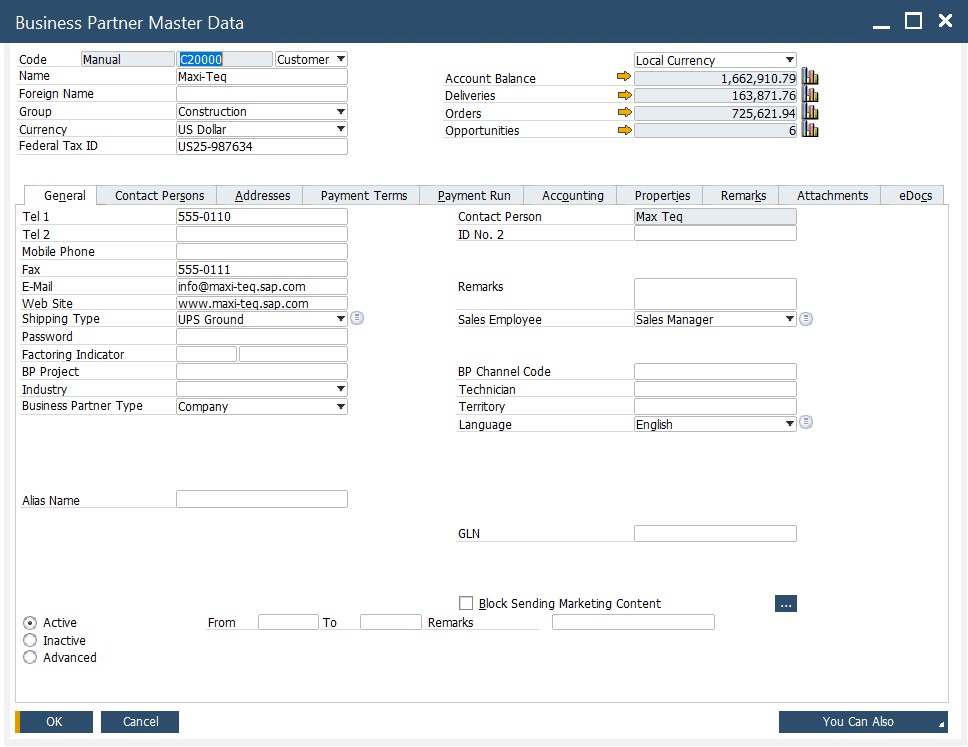Open the Orders bar chart icon
Image resolution: width=968 pixels, height=747 pixels.
pos(810,113)
